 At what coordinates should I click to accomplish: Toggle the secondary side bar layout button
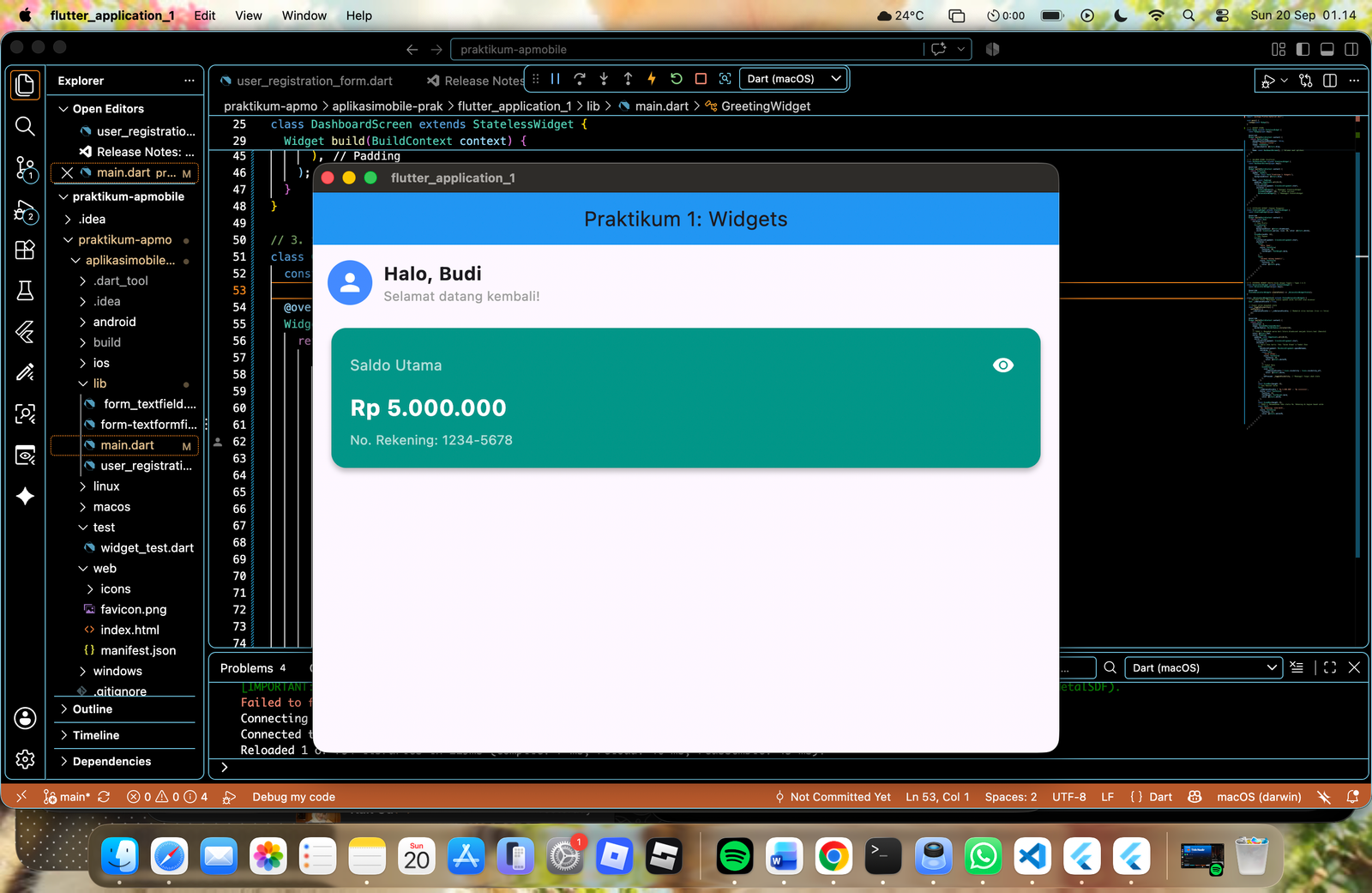tap(1351, 50)
